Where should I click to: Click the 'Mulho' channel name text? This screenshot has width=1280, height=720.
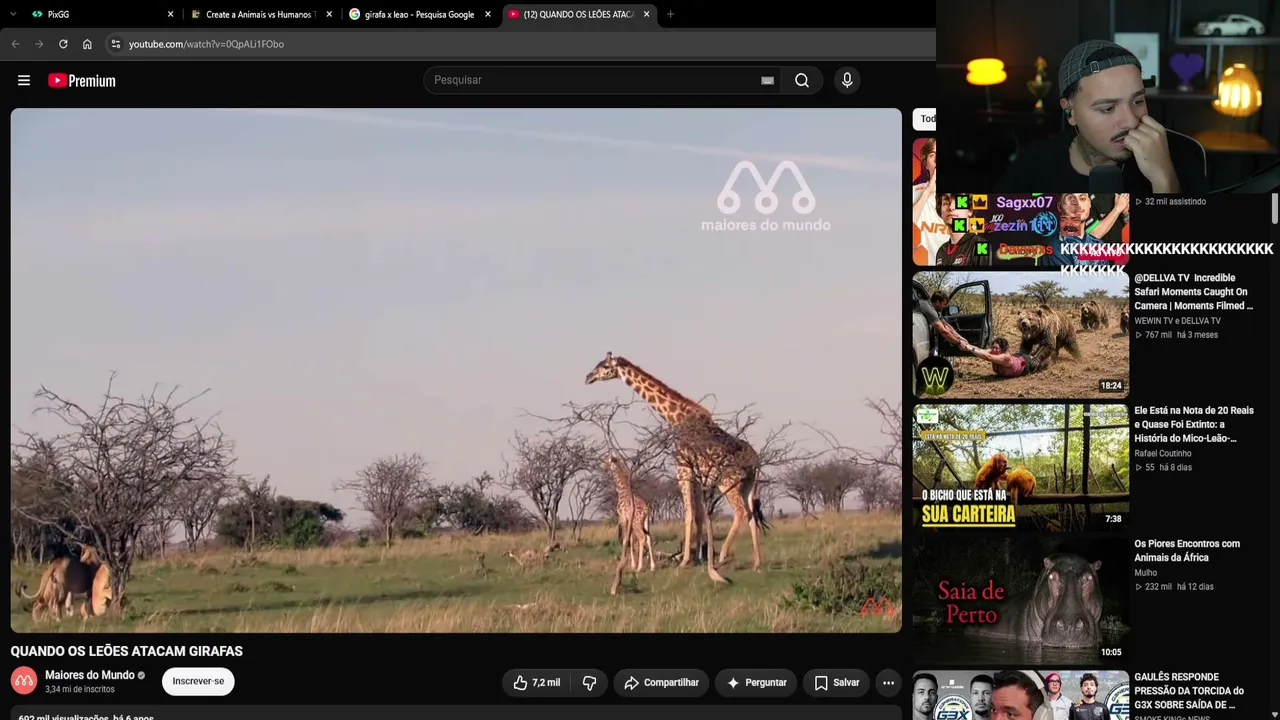coord(1145,573)
